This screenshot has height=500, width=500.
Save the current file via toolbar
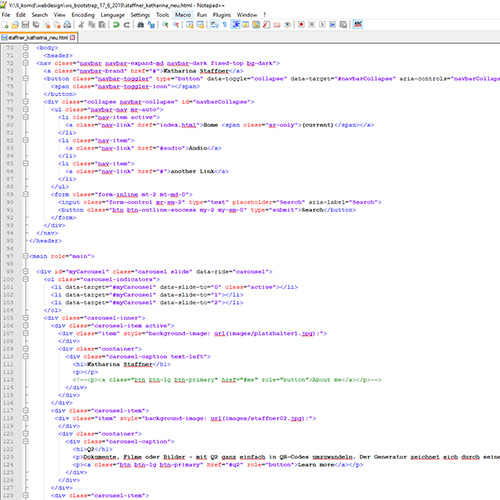[25, 25]
